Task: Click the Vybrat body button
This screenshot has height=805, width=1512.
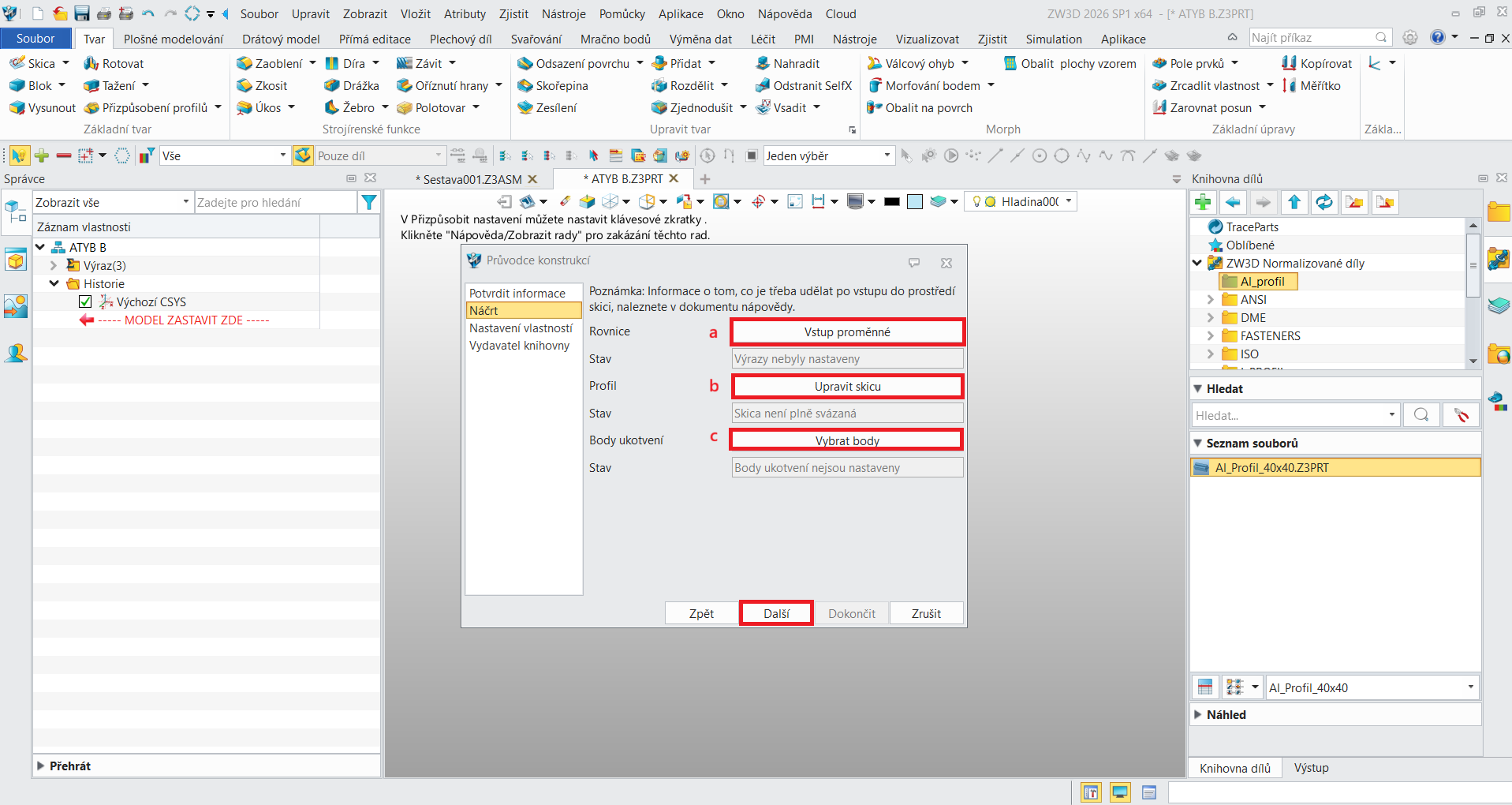Action: point(847,440)
